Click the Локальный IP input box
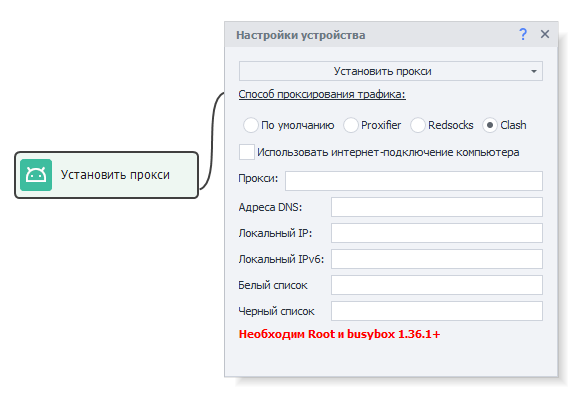 pyautogui.click(x=436, y=233)
